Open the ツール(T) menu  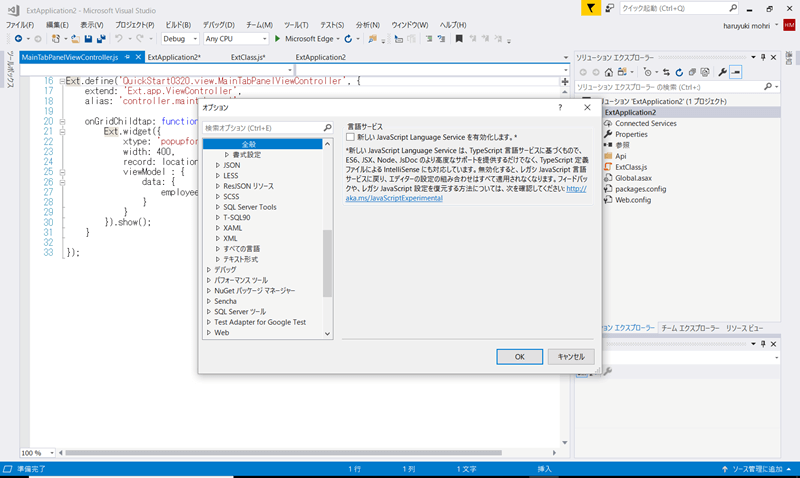click(x=296, y=24)
